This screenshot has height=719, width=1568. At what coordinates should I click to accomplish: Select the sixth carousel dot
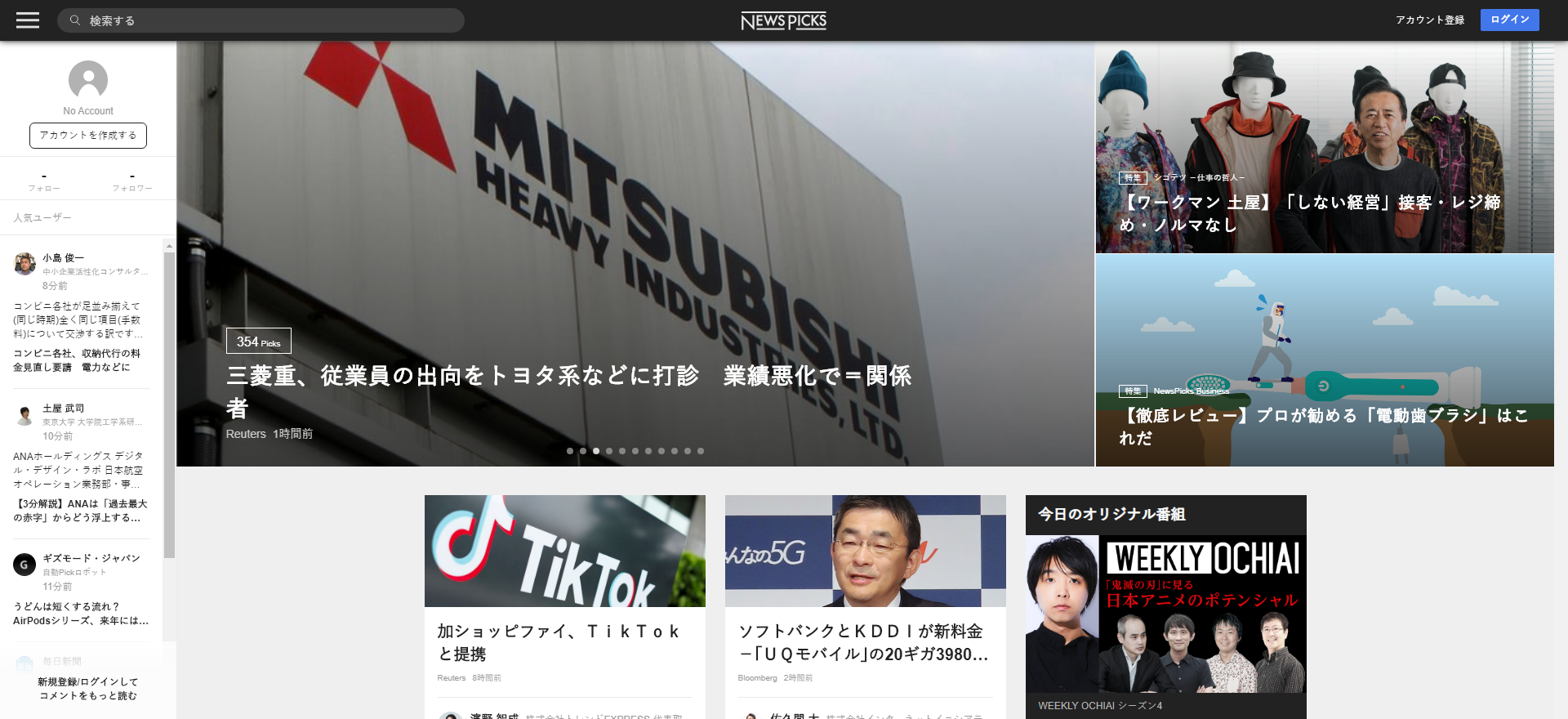(635, 451)
